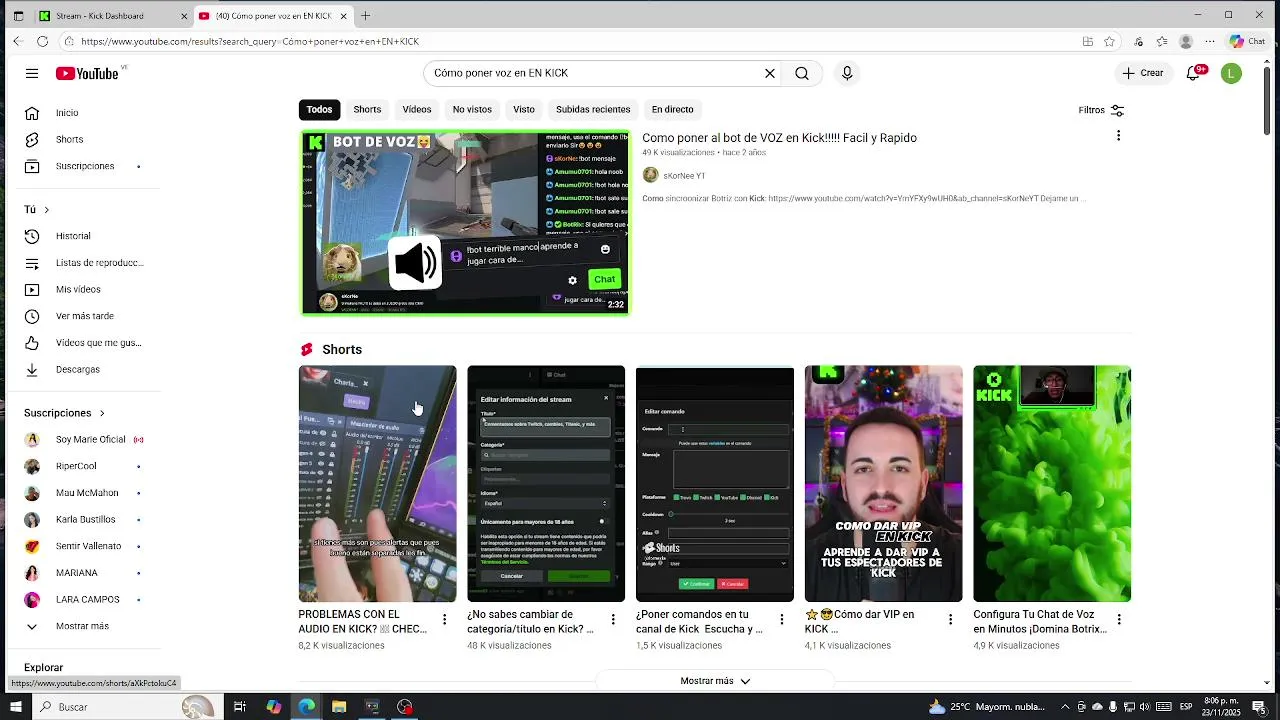Open the Windows Start menu
Image resolution: width=1280 pixels, height=720 pixels.
tap(15, 707)
